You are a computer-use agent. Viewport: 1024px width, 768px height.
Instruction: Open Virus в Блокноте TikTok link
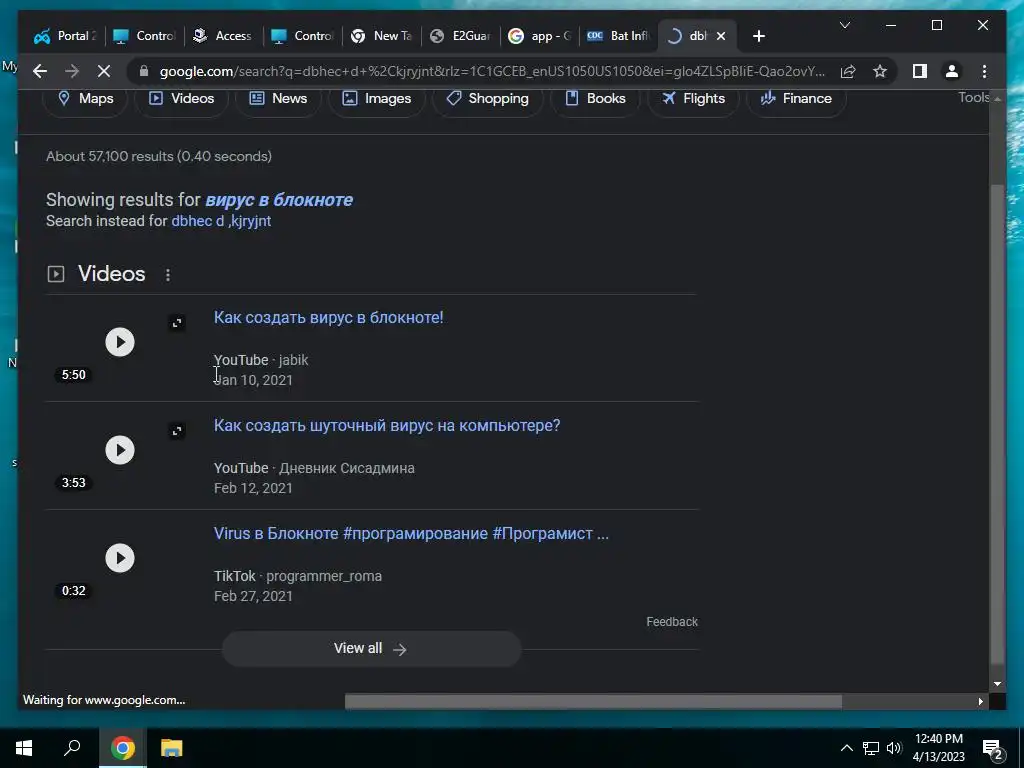click(411, 534)
